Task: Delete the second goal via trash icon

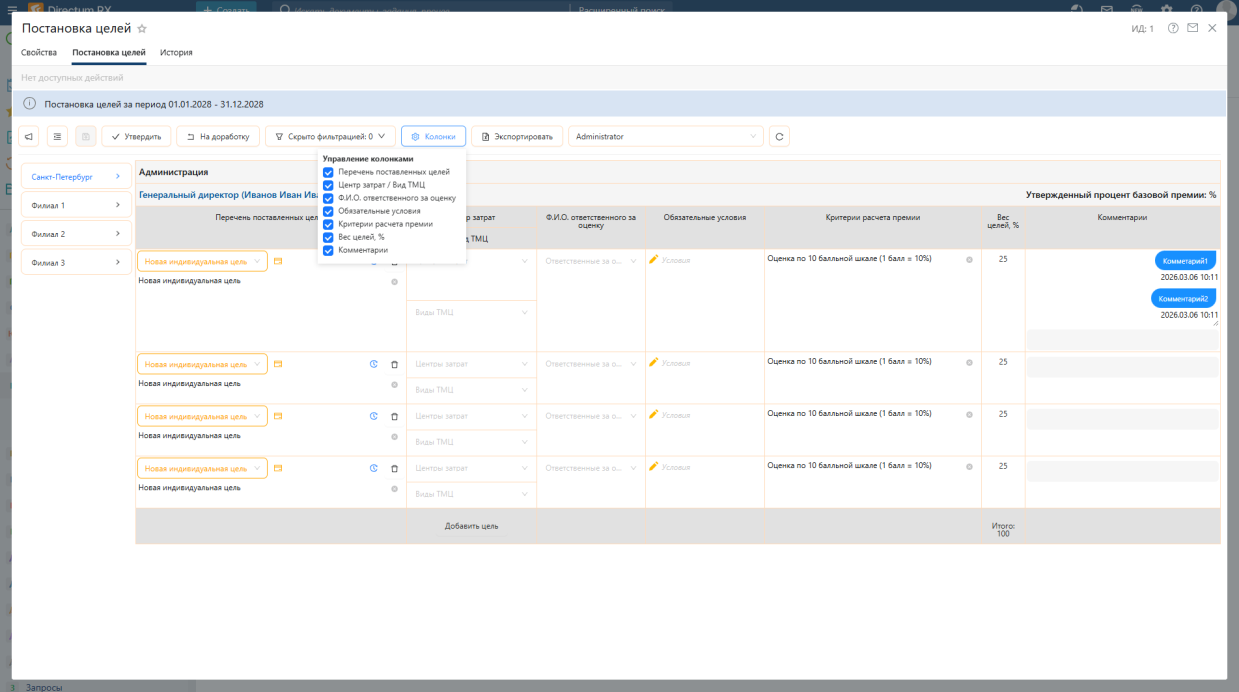Action: pyautogui.click(x=394, y=365)
